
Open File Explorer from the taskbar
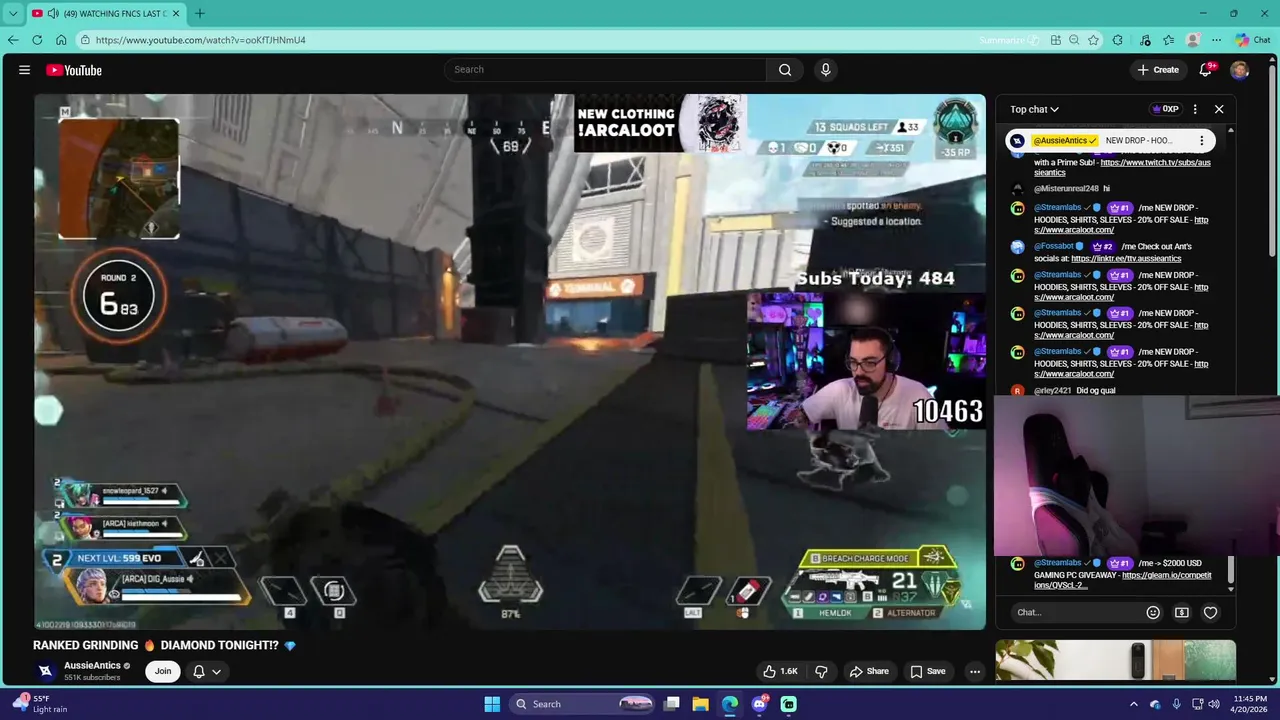point(700,704)
